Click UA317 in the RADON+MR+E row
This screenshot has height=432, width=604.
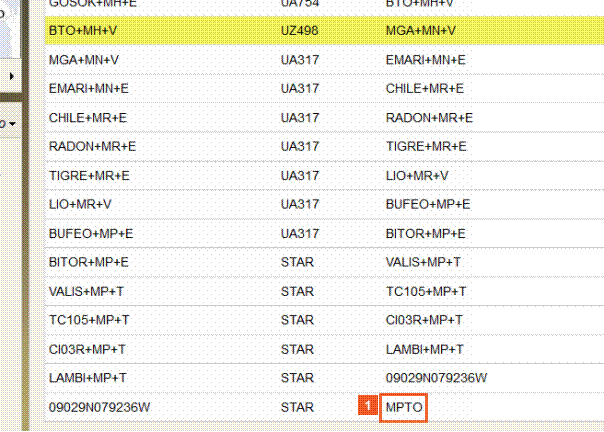pyautogui.click(x=300, y=146)
